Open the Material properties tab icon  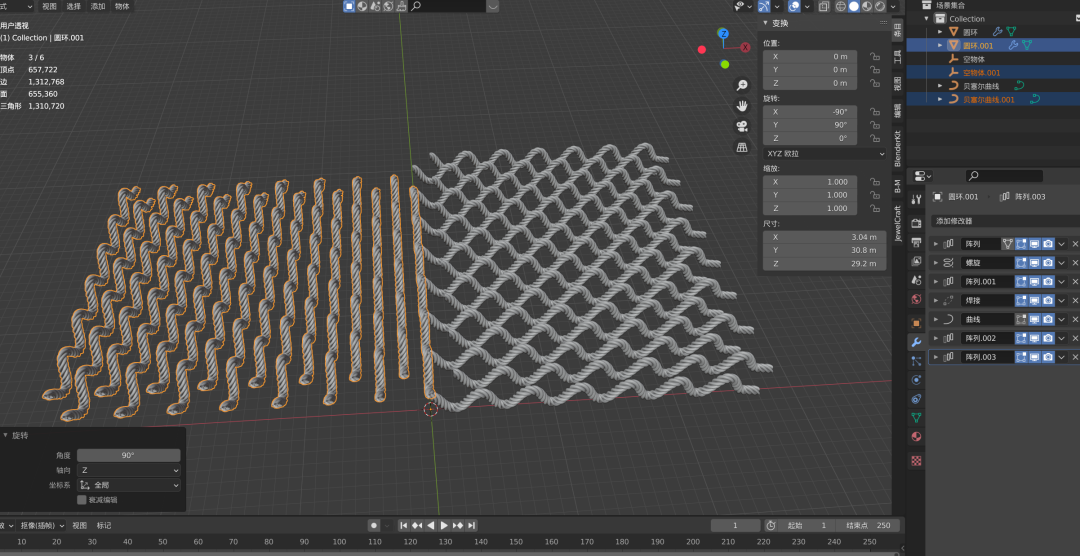[x=916, y=437]
